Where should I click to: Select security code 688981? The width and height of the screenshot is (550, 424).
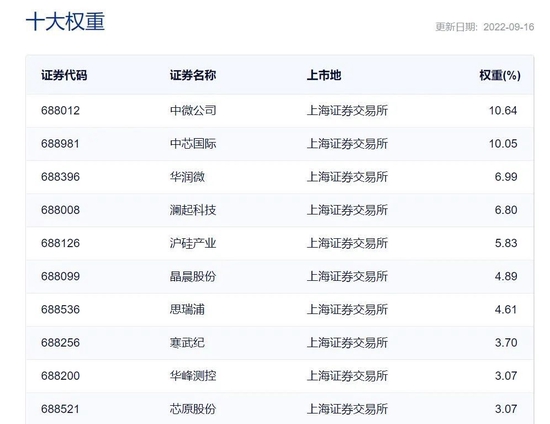coord(60,144)
